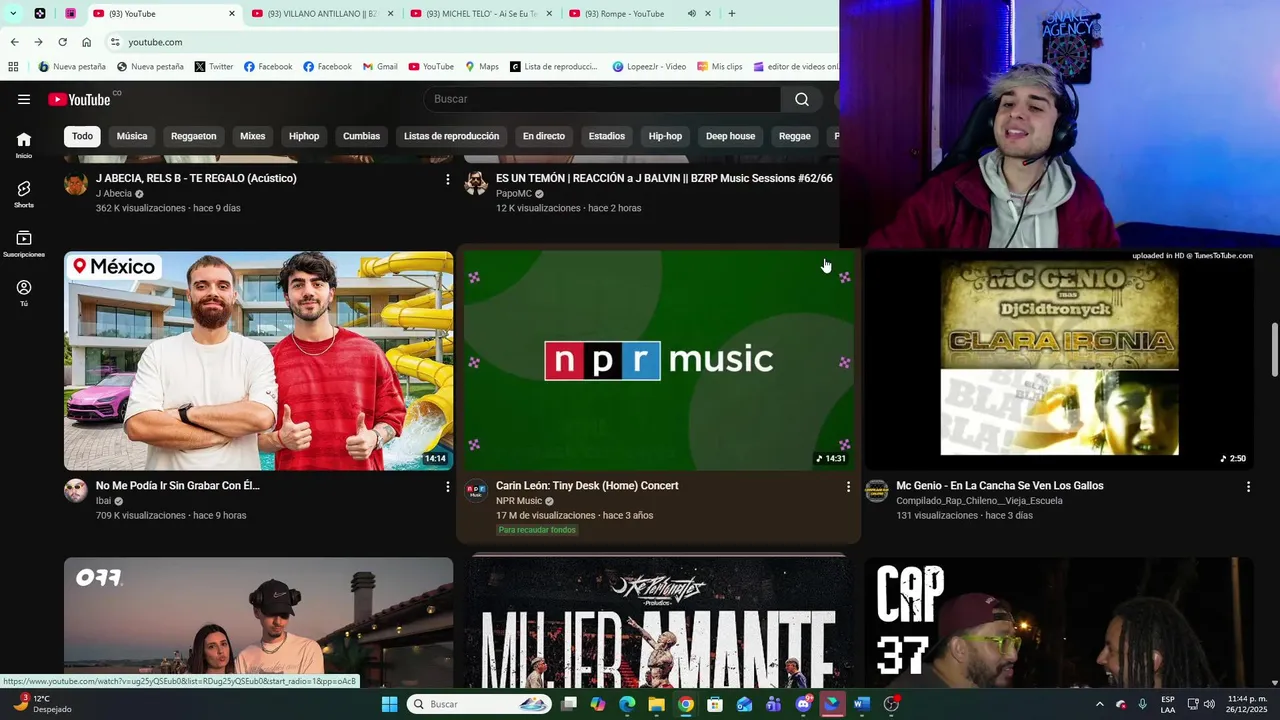Screen dimensions: 1280x720
Task: Open Microsoft Edge from the taskbar
Action: point(627,704)
